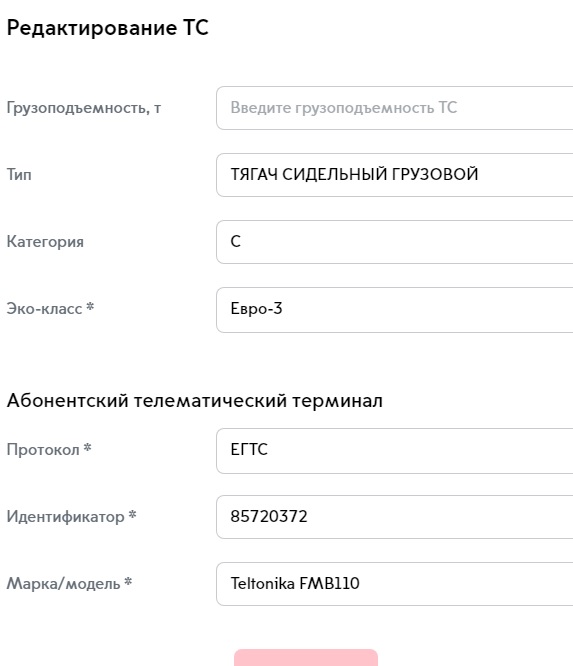Click the Категория label
Screen dimensions: 573x666
pyautogui.click(x=45, y=242)
